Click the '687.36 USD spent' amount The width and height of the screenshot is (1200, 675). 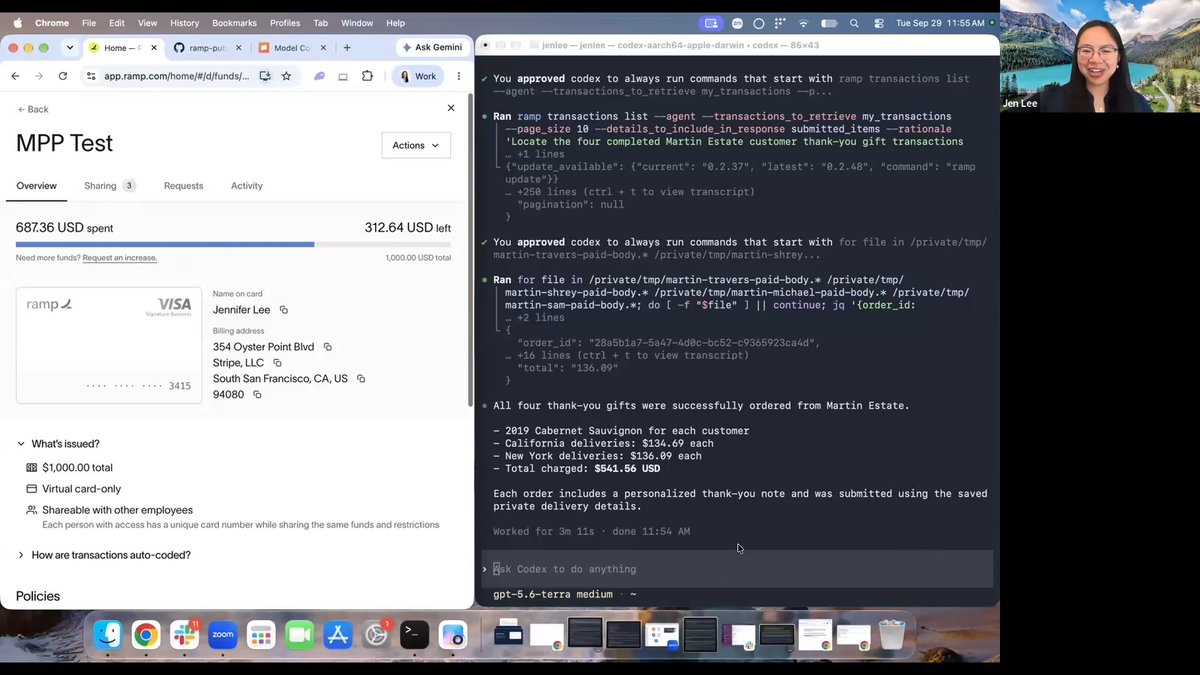(65, 228)
